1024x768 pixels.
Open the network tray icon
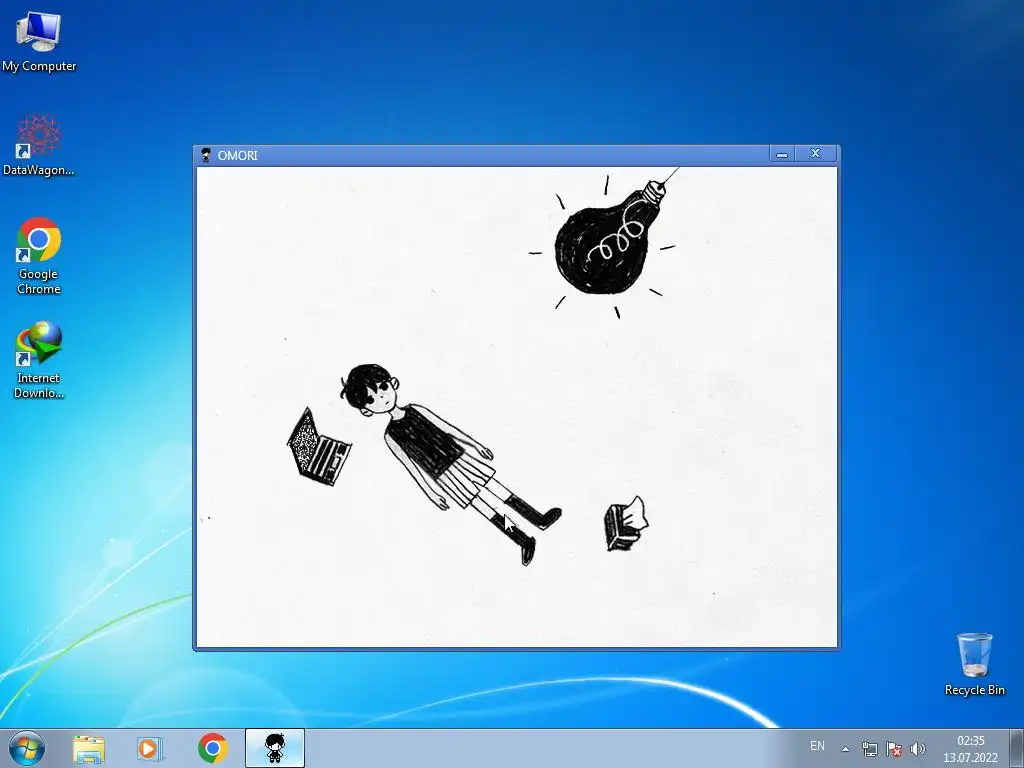pos(869,749)
